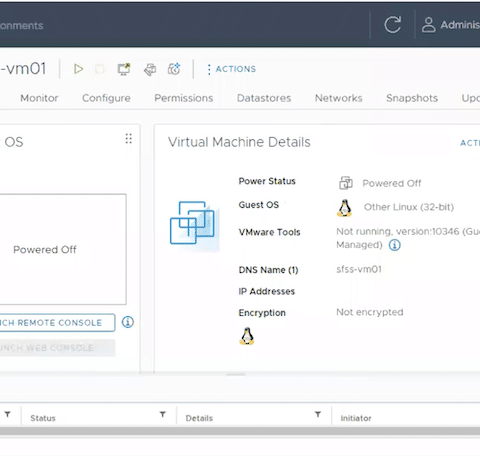The height and width of the screenshot is (456, 480).
Task: Click the disabled Launch Web Console button
Action: (x=57, y=348)
